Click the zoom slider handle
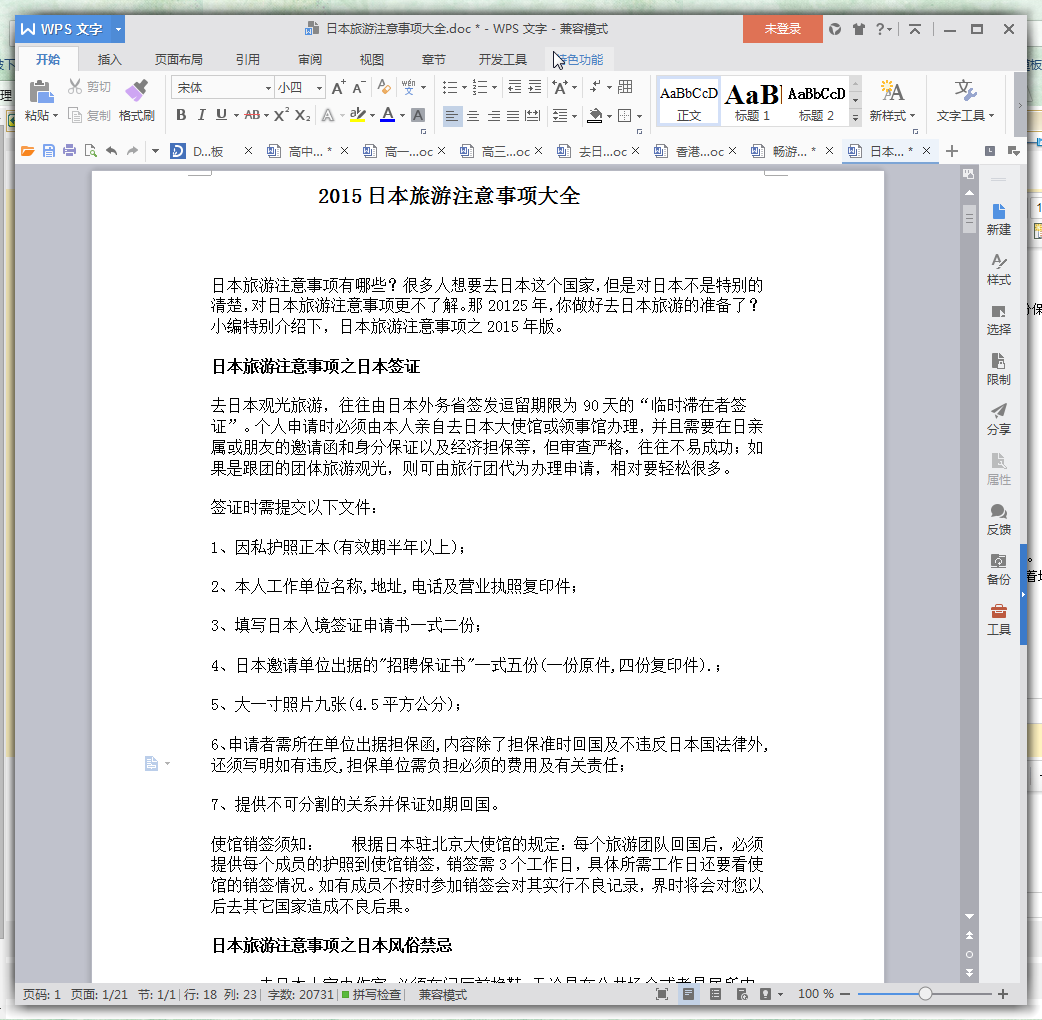The width and height of the screenshot is (1042, 1020). [925, 994]
